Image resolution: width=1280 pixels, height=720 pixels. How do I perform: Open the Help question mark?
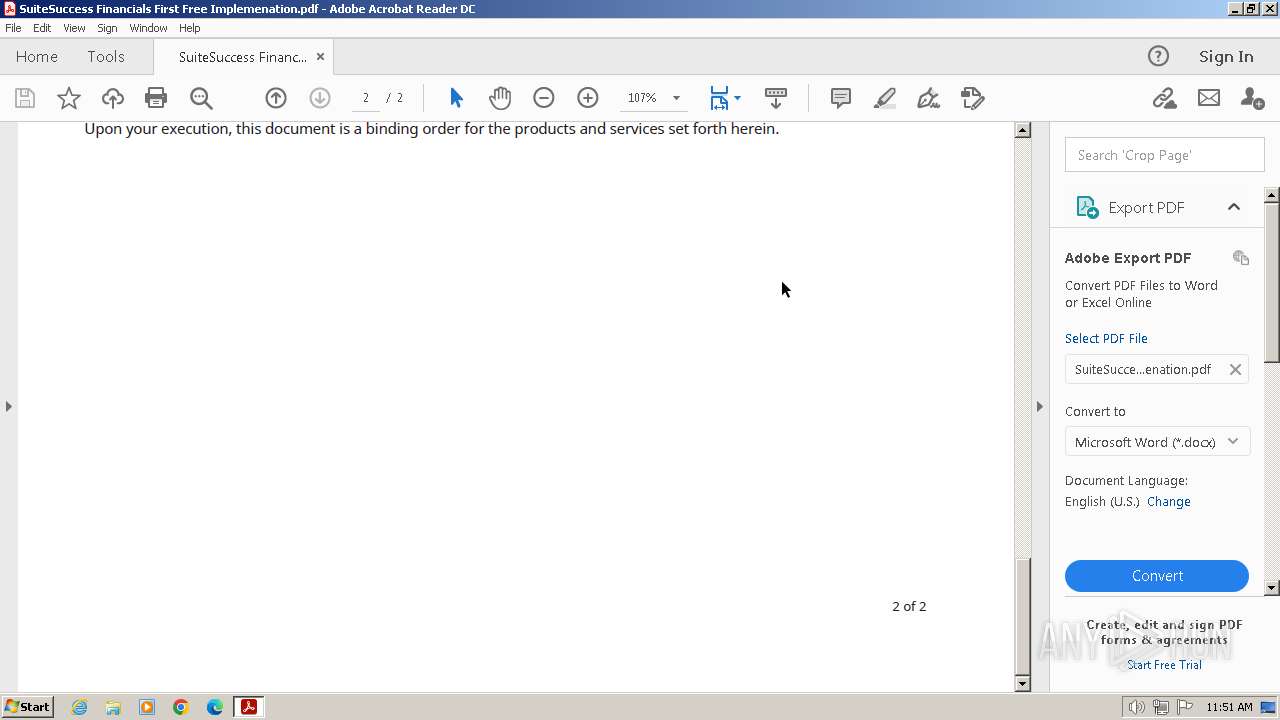(x=1158, y=56)
